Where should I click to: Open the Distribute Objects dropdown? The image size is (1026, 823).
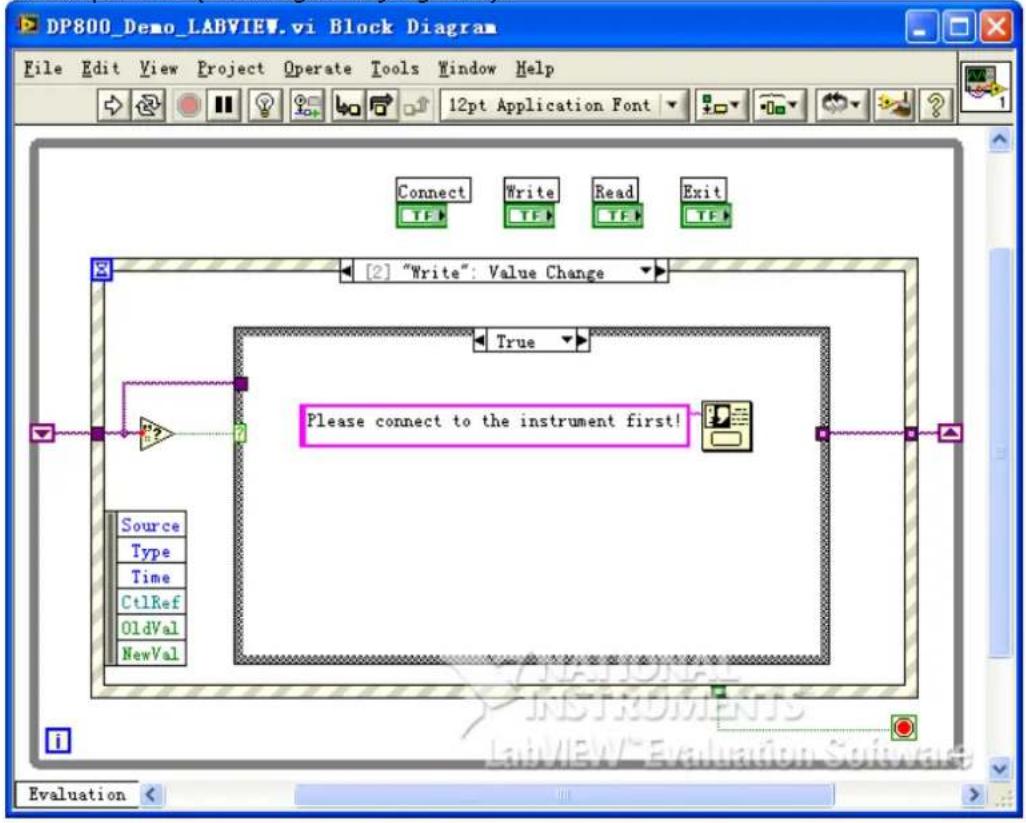coord(779,105)
